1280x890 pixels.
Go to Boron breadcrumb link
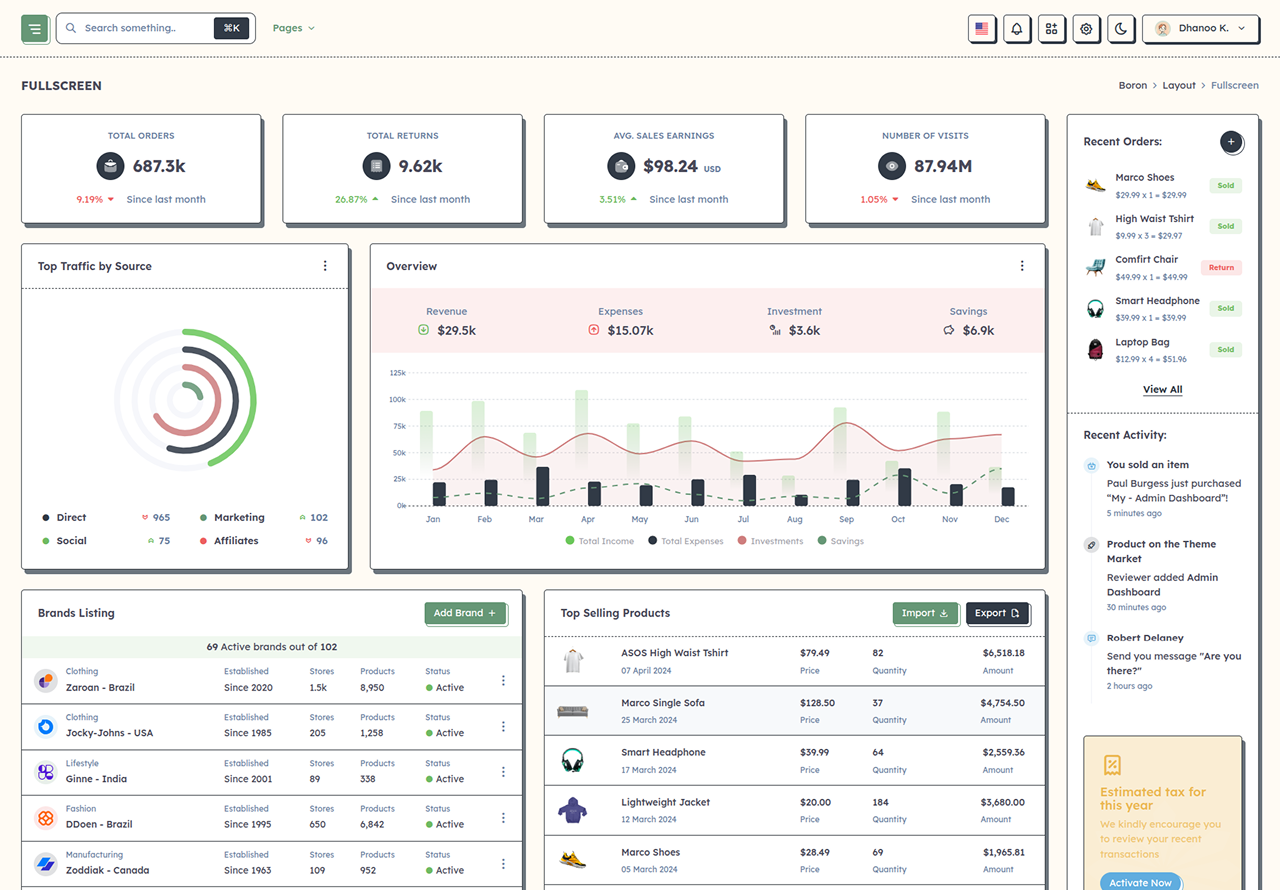coord(1133,86)
